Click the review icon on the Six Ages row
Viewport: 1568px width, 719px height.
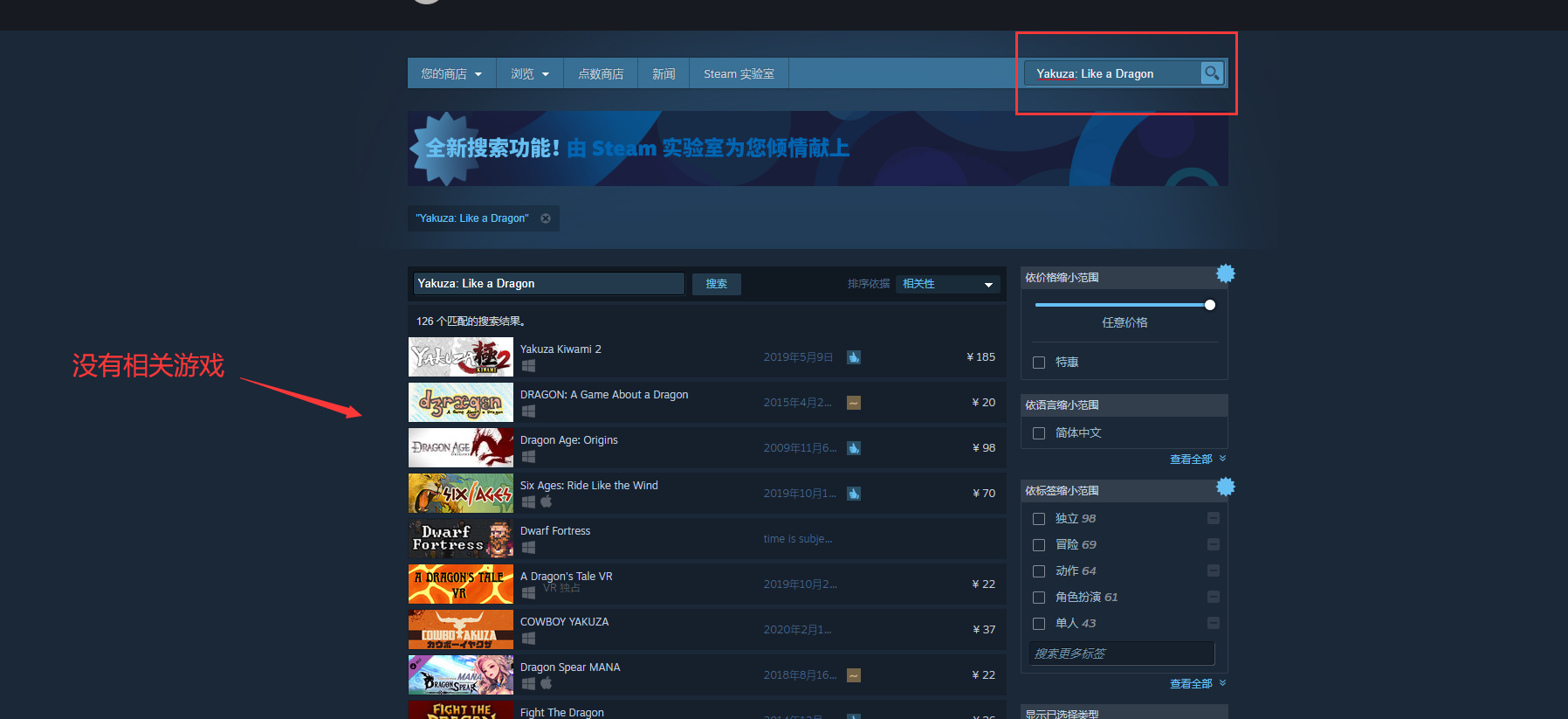854,494
